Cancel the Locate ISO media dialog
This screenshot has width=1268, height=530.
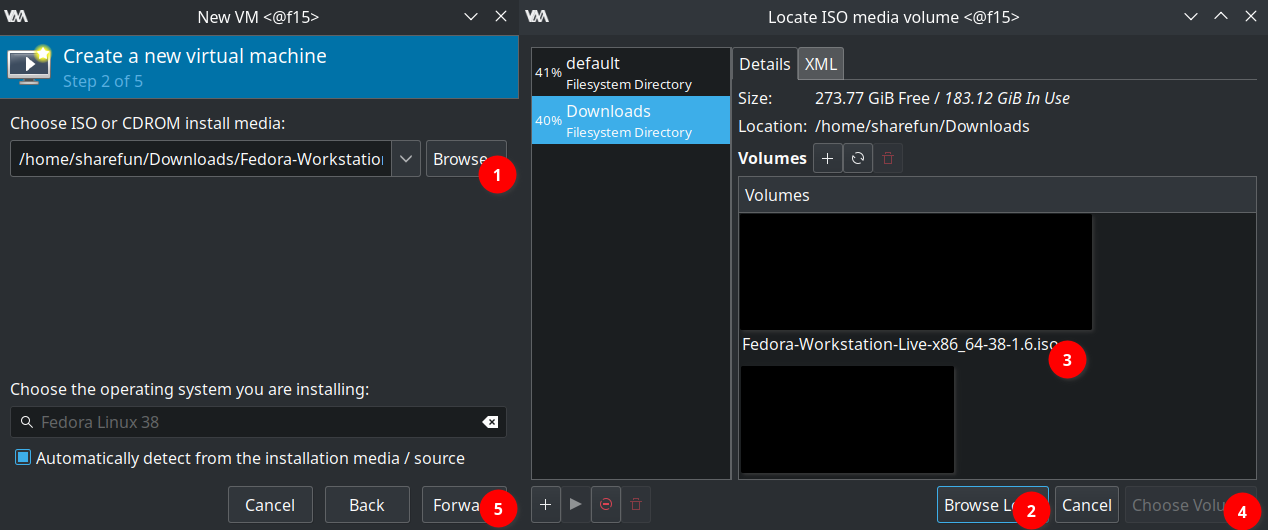pyautogui.click(x=1086, y=505)
